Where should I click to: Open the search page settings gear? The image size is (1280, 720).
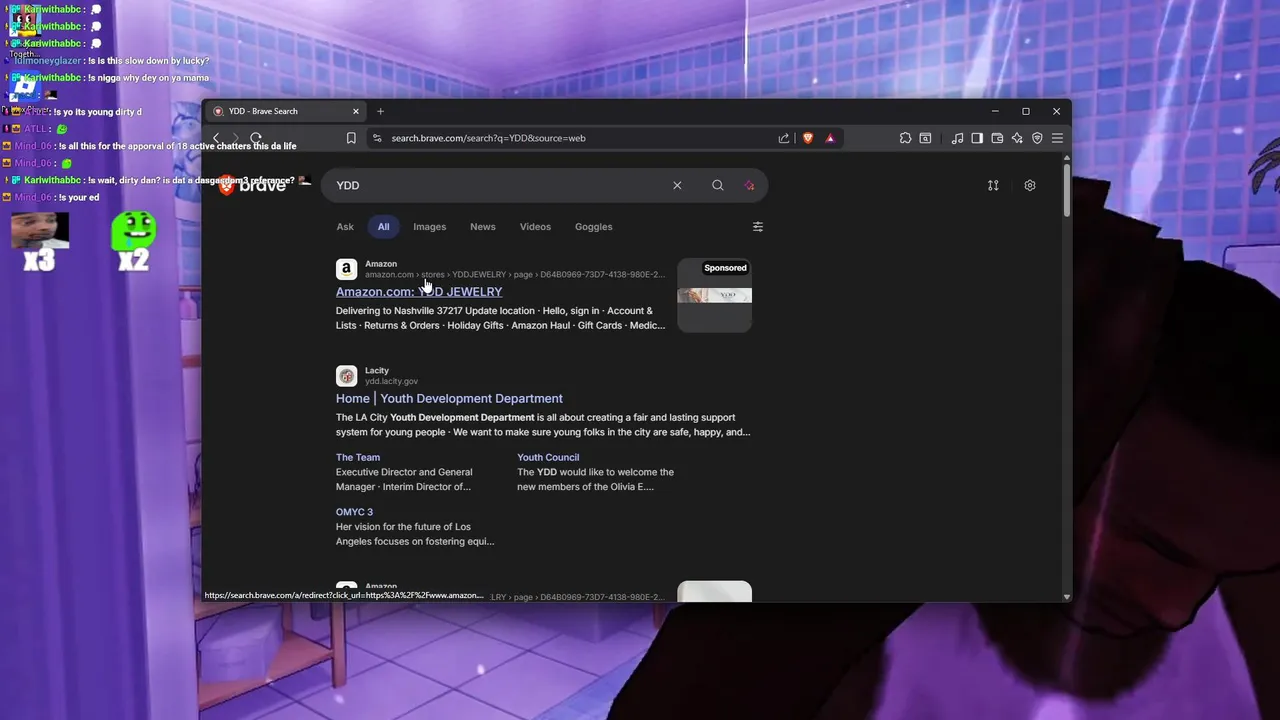(1030, 185)
